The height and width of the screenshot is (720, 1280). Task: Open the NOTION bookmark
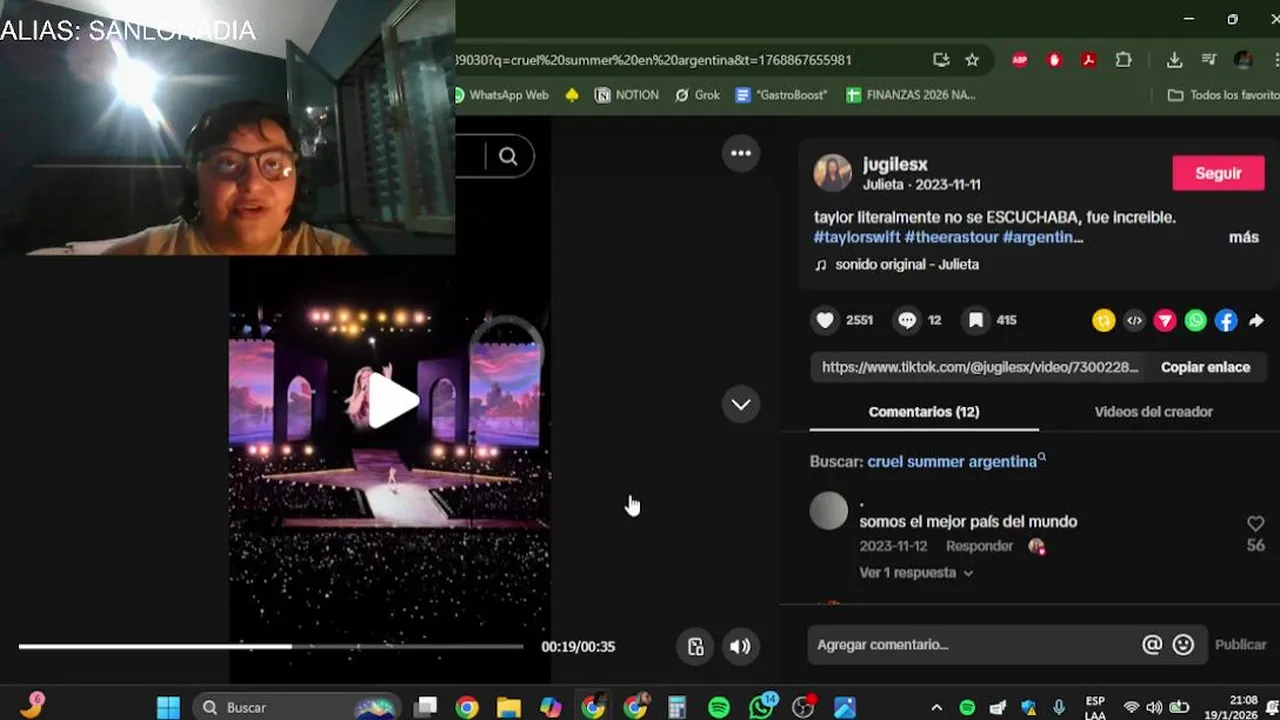627,95
